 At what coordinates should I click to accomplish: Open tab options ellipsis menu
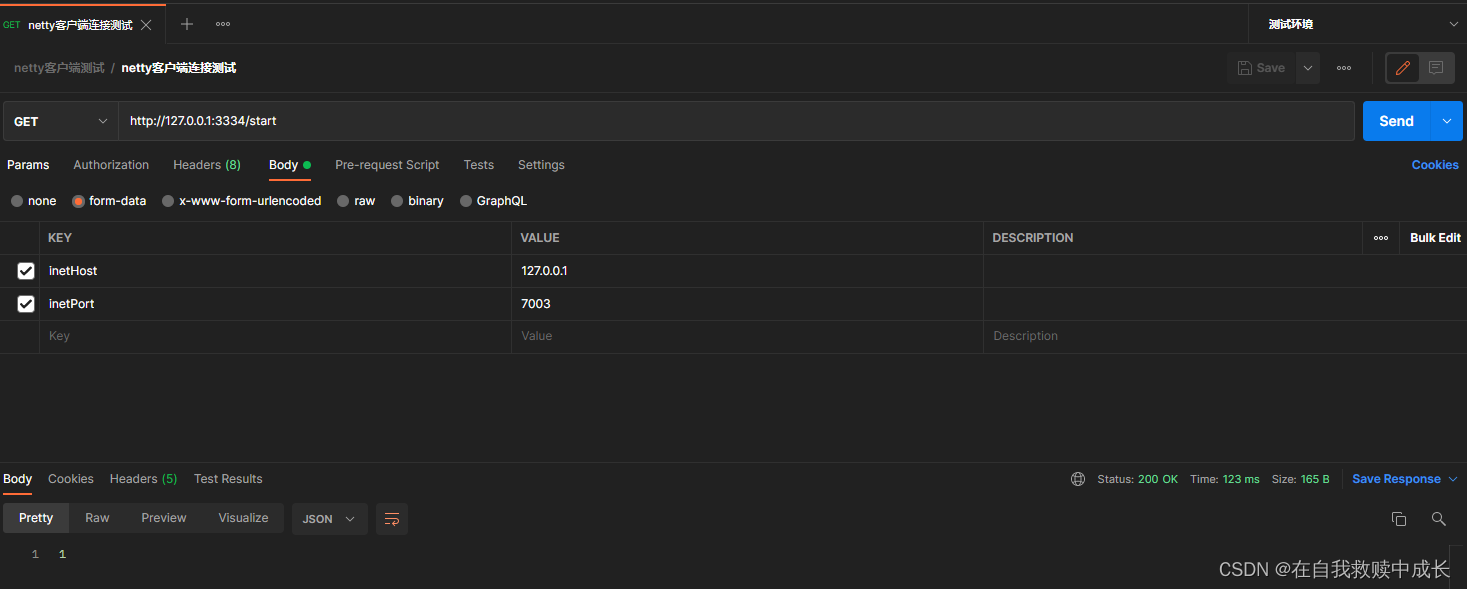[223, 24]
